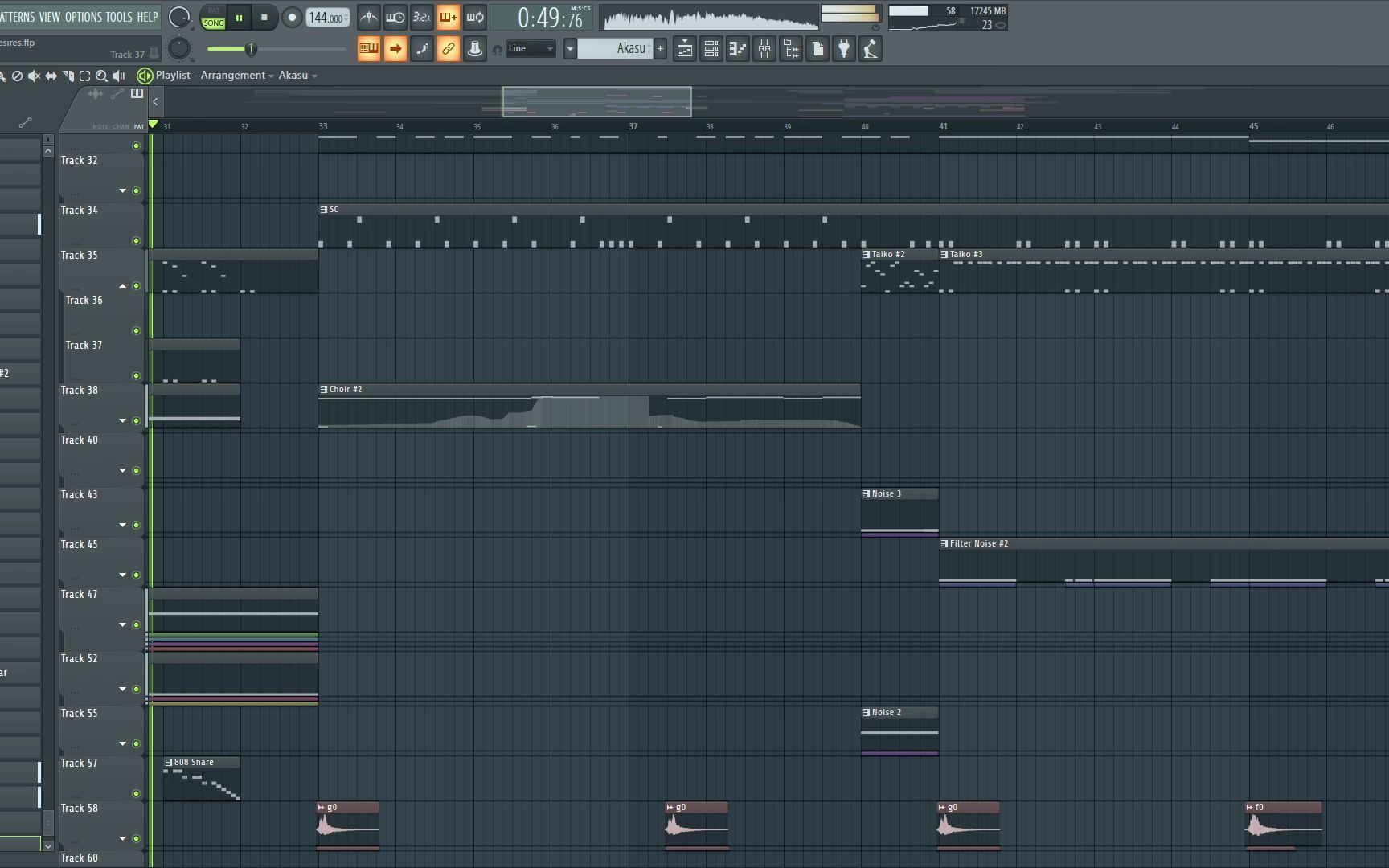Toggle blend recording overdub icon

tap(448, 17)
